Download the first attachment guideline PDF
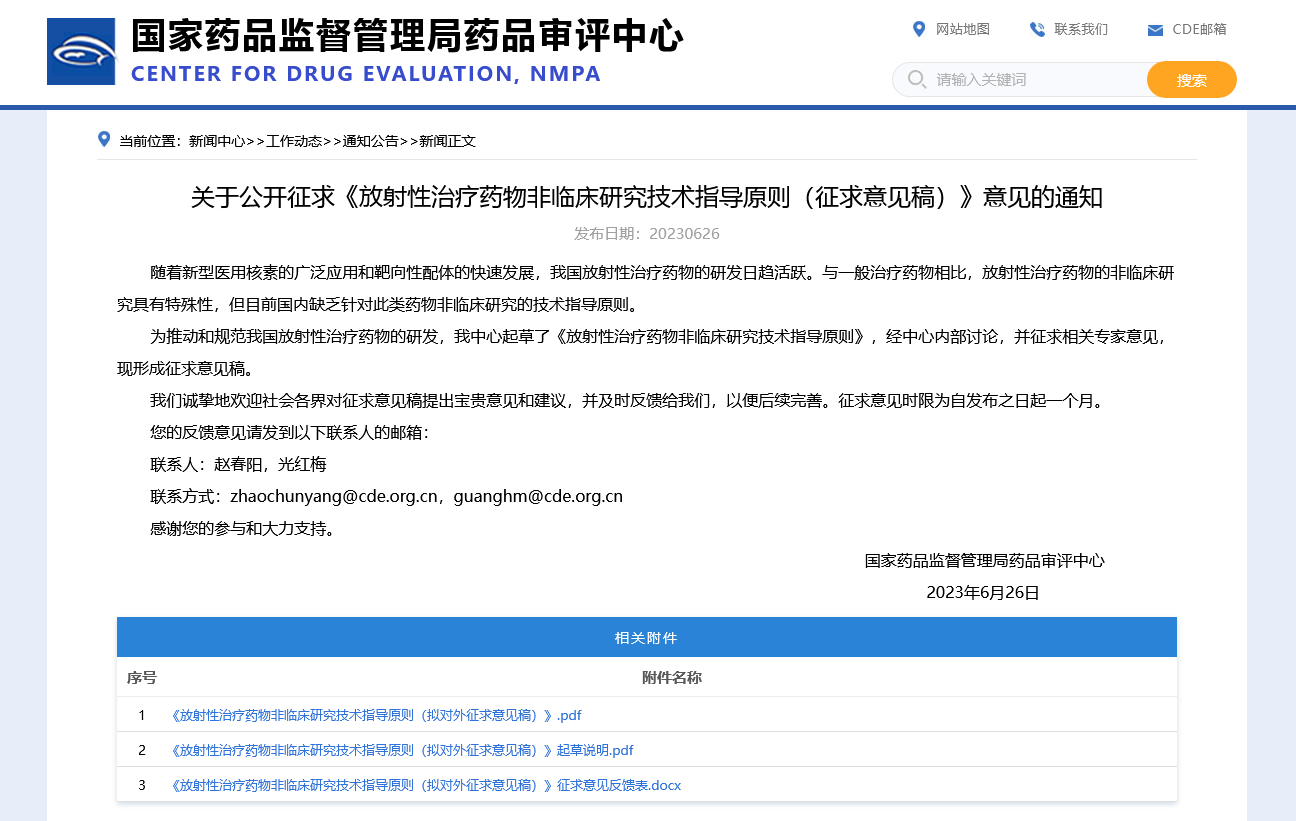Image resolution: width=1296 pixels, height=821 pixels. pyautogui.click(x=376, y=715)
